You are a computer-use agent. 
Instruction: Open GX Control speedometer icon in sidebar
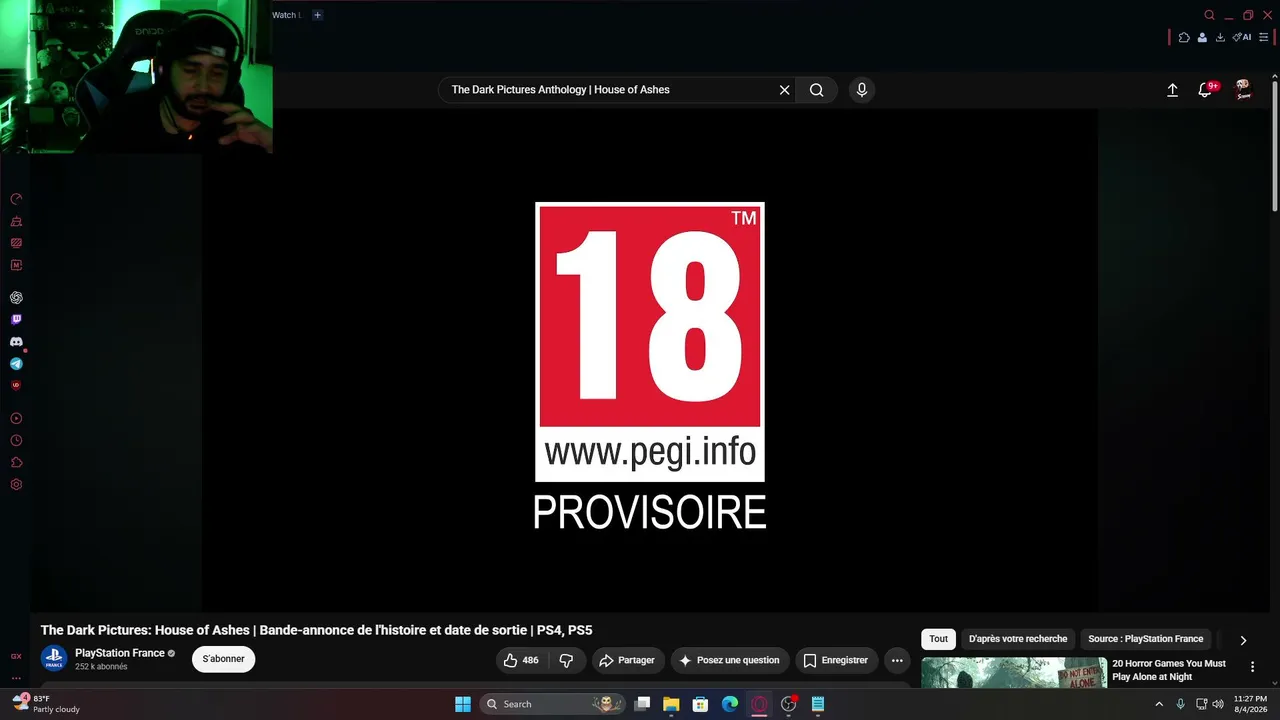click(x=16, y=199)
